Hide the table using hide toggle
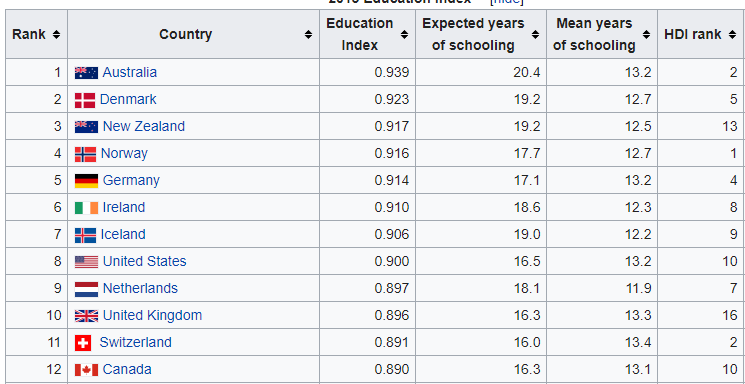Viewport: 745px width, 384px height. [506, 1]
